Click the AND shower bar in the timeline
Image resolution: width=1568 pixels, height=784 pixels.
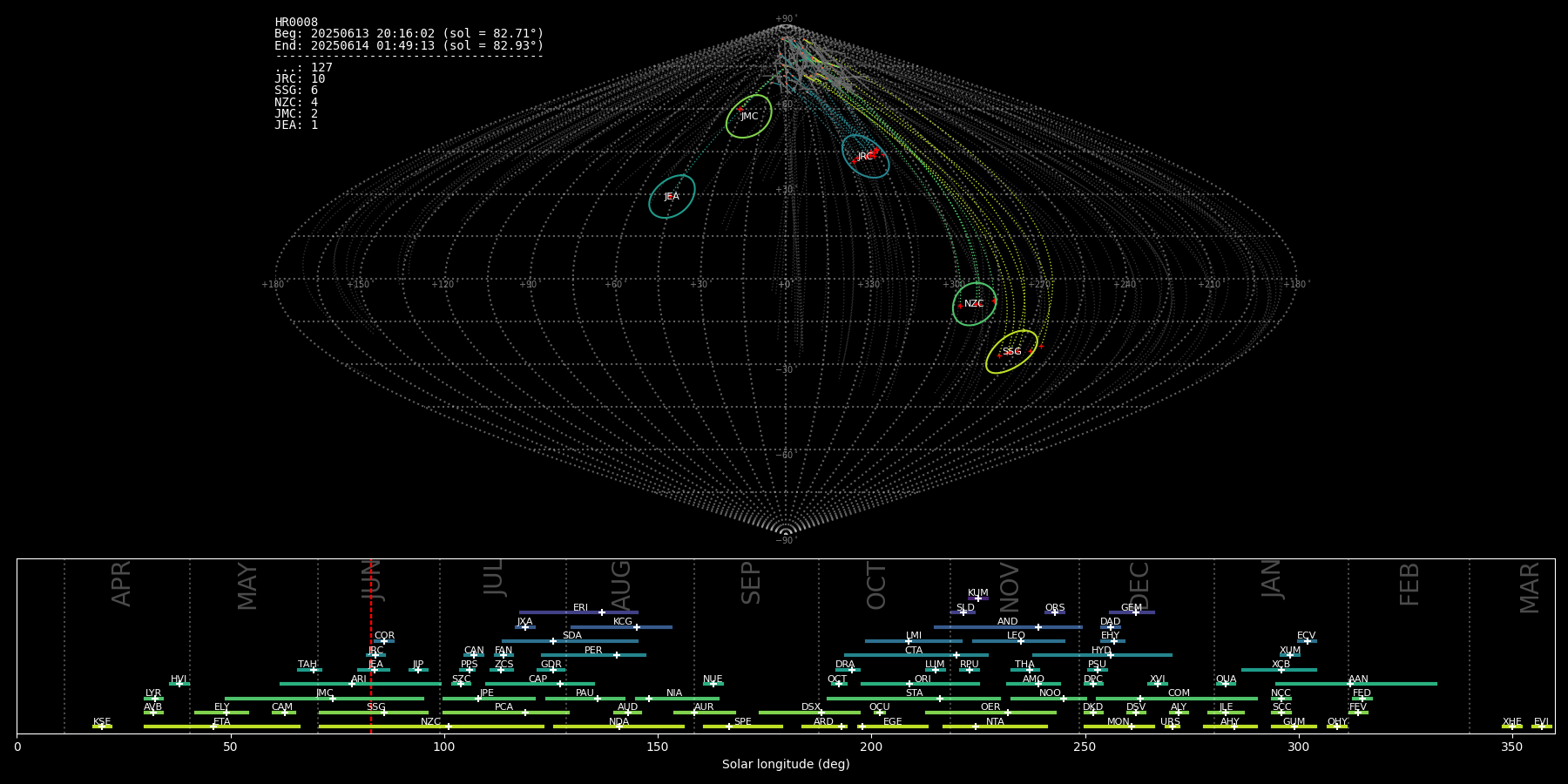(1008, 627)
